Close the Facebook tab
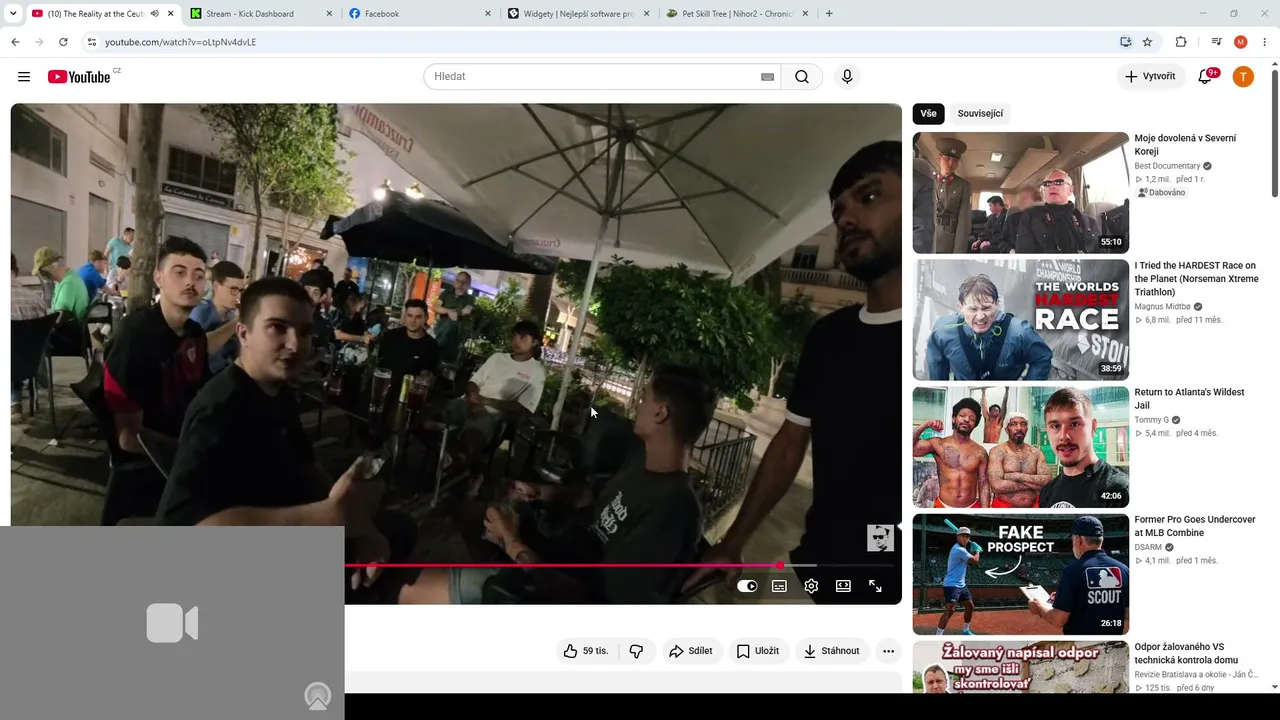Image resolution: width=1280 pixels, height=720 pixels. [x=488, y=14]
